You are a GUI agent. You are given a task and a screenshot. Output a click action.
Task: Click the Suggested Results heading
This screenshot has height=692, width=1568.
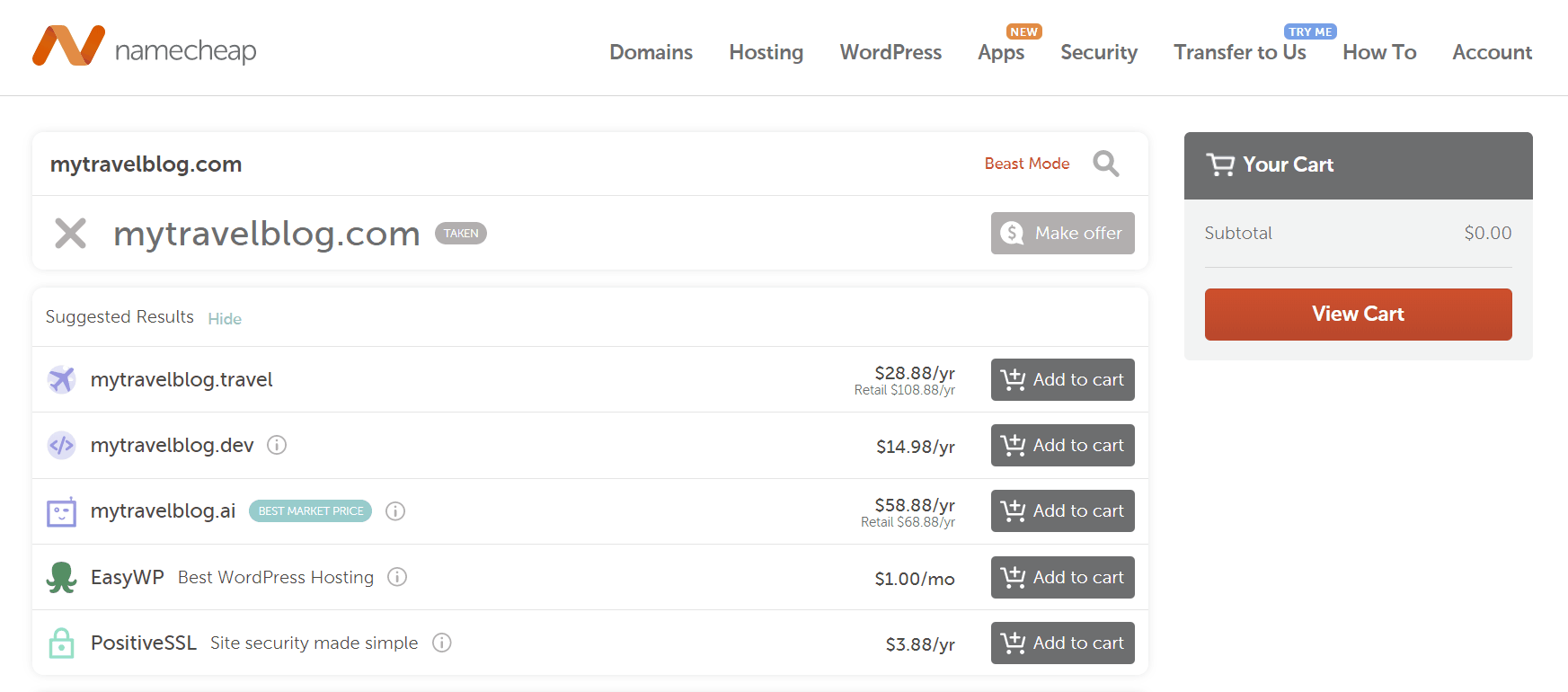(x=120, y=317)
